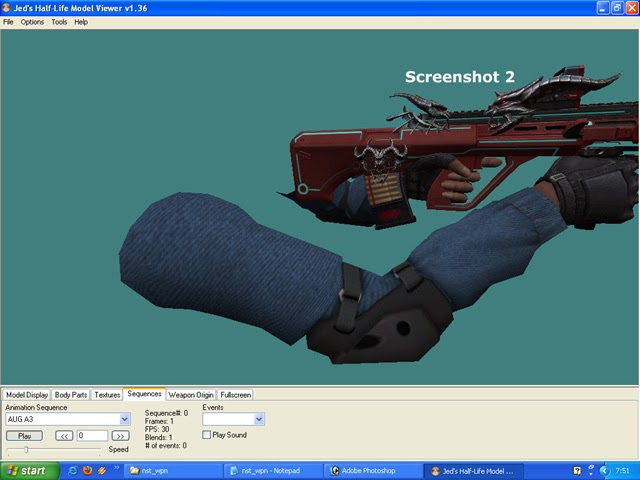
Task: Click the taskbar clock 7:51
Action: coord(622,471)
